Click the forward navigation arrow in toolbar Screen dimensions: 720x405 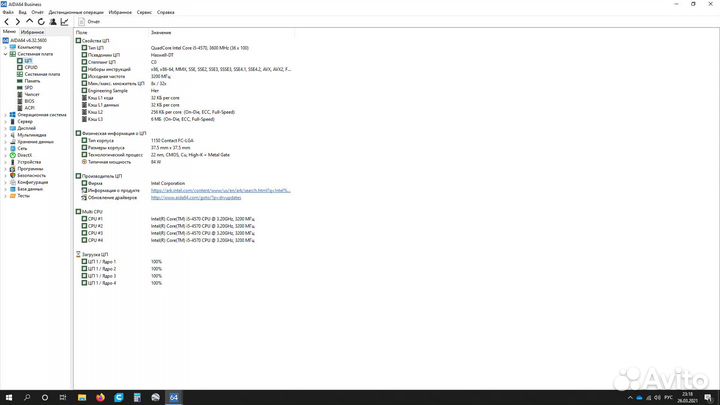point(17,21)
